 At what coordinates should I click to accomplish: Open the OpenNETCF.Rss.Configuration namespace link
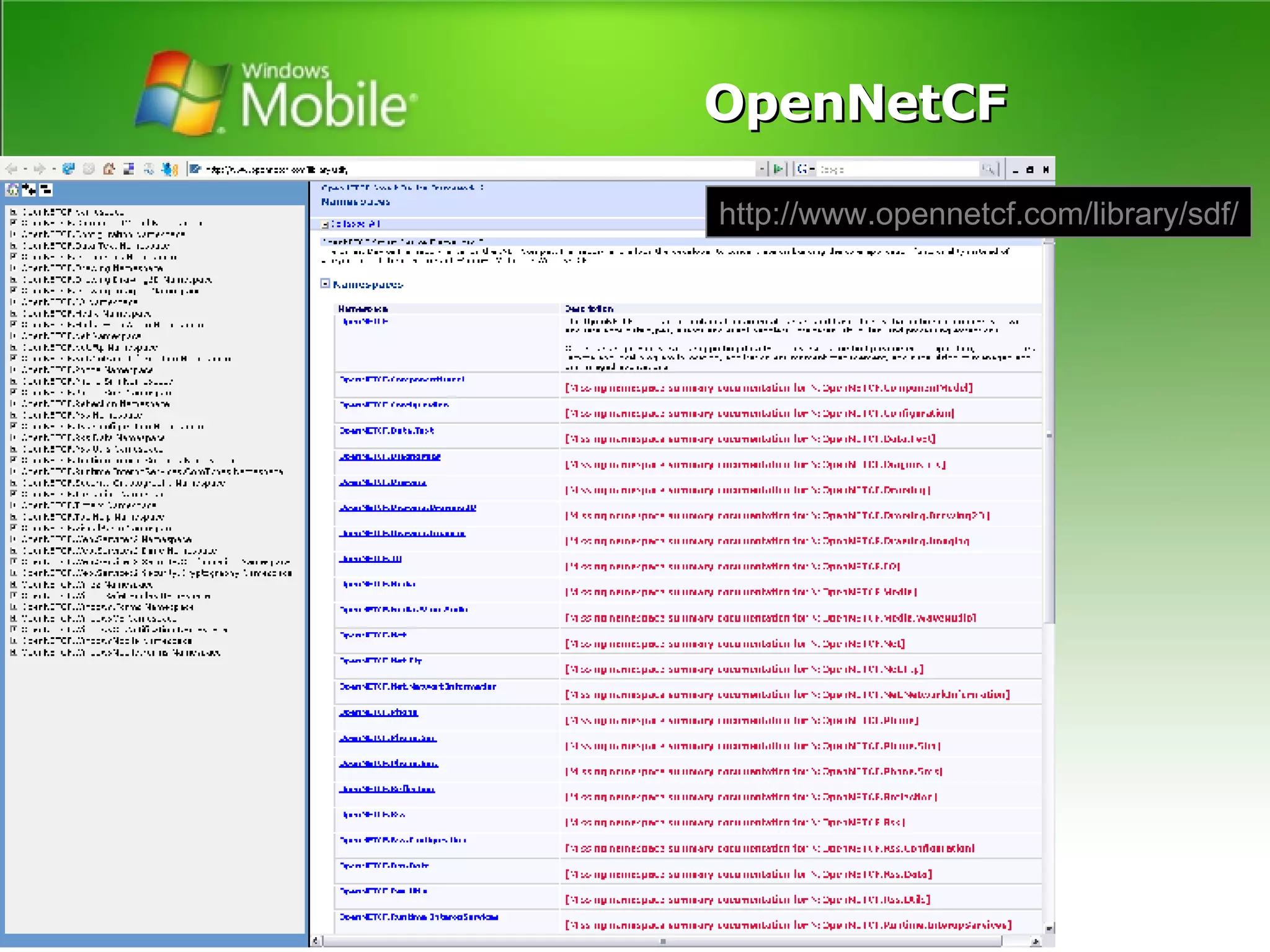(403, 840)
